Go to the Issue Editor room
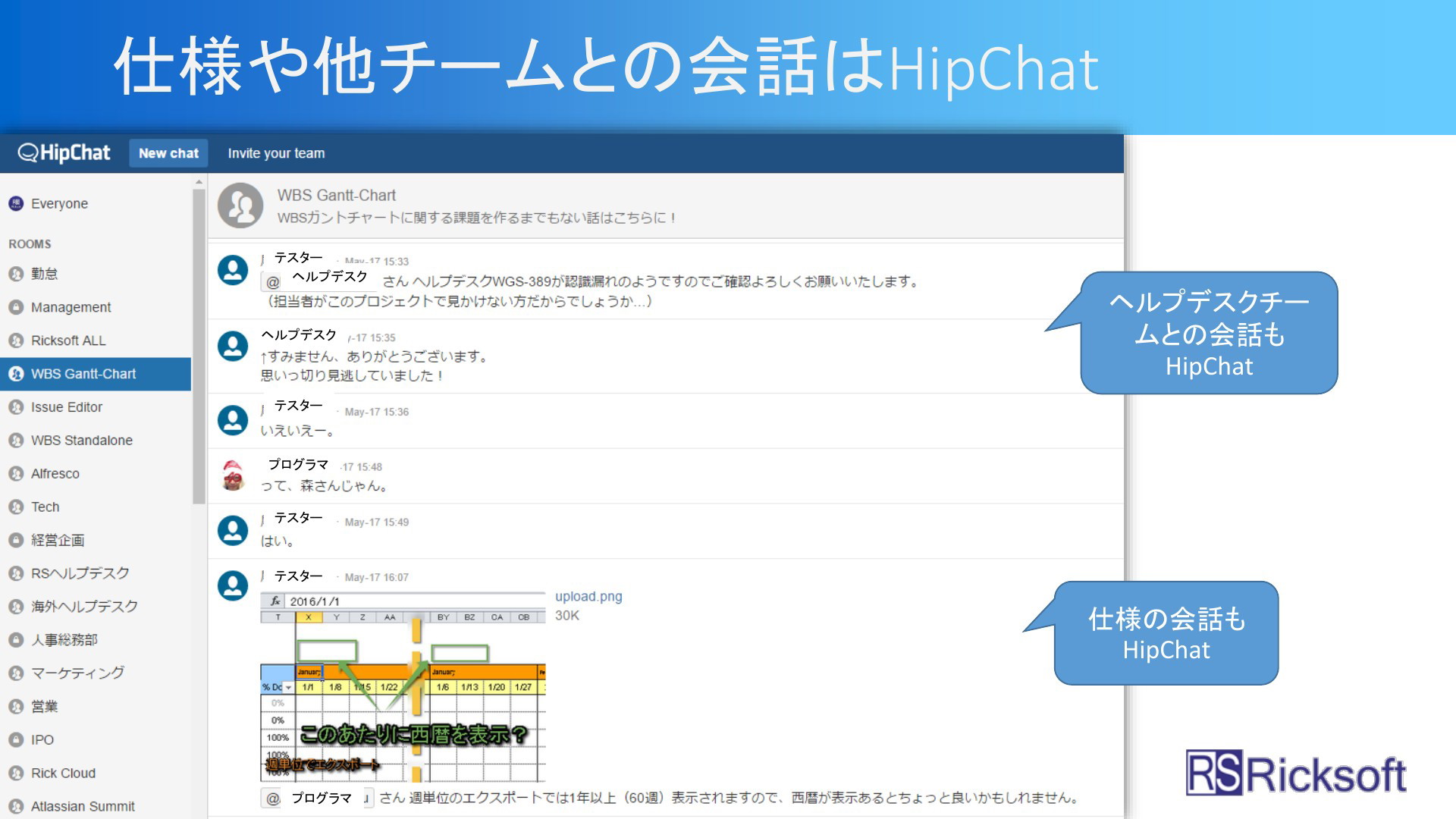The height and width of the screenshot is (819, 1456). [x=67, y=407]
